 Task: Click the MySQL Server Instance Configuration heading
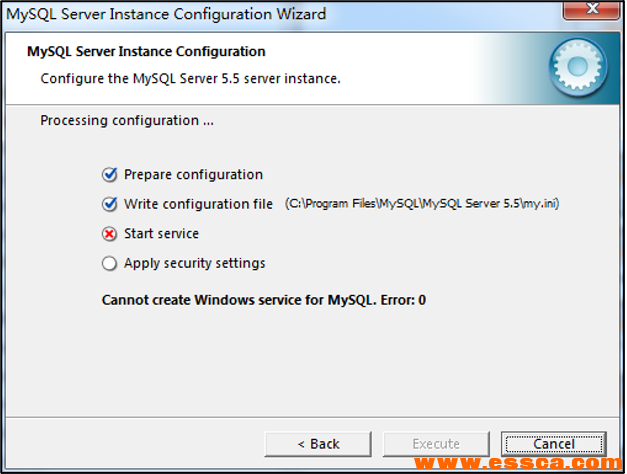pyautogui.click(x=146, y=51)
